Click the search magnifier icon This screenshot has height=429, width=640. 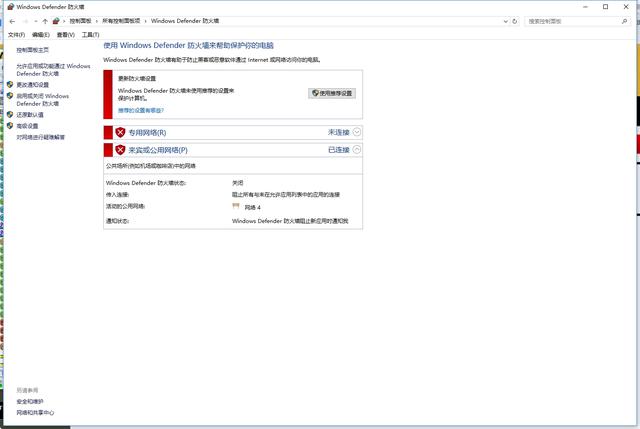click(x=624, y=21)
